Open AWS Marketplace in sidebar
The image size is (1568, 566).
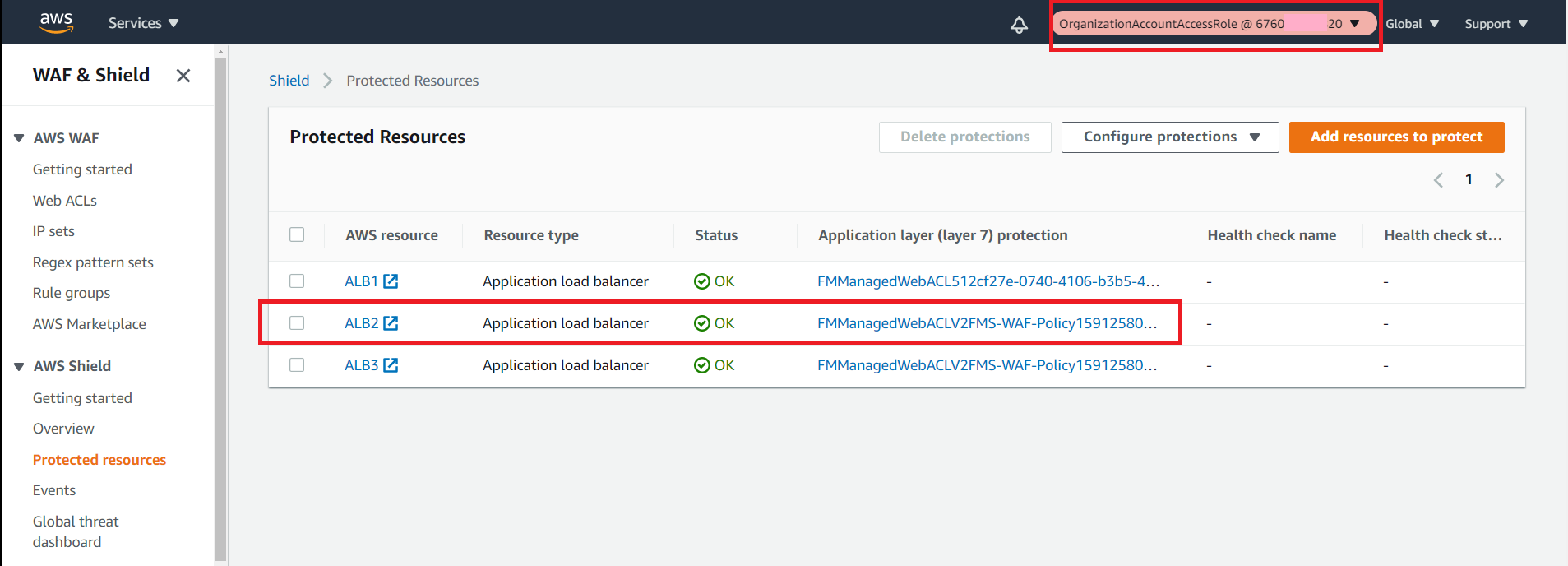click(x=90, y=324)
